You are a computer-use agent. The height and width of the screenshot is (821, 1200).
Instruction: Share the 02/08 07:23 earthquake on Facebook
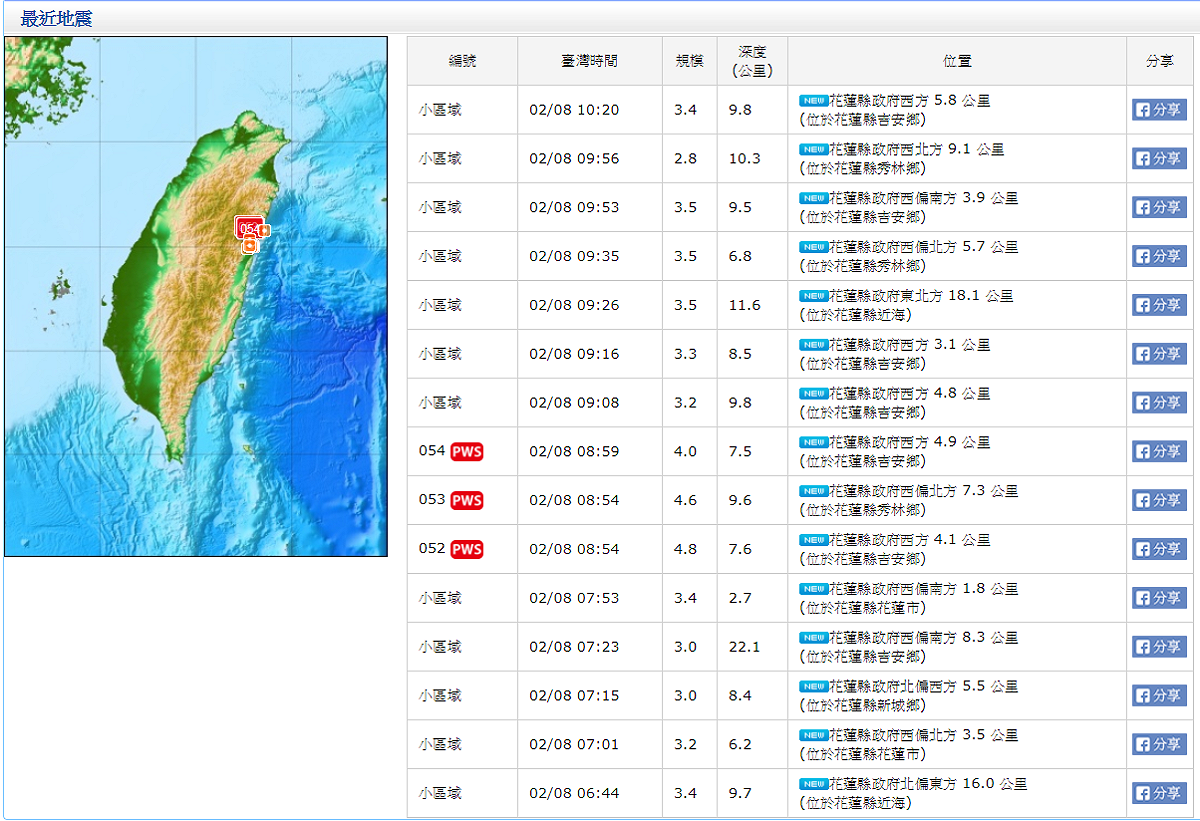tap(1159, 647)
